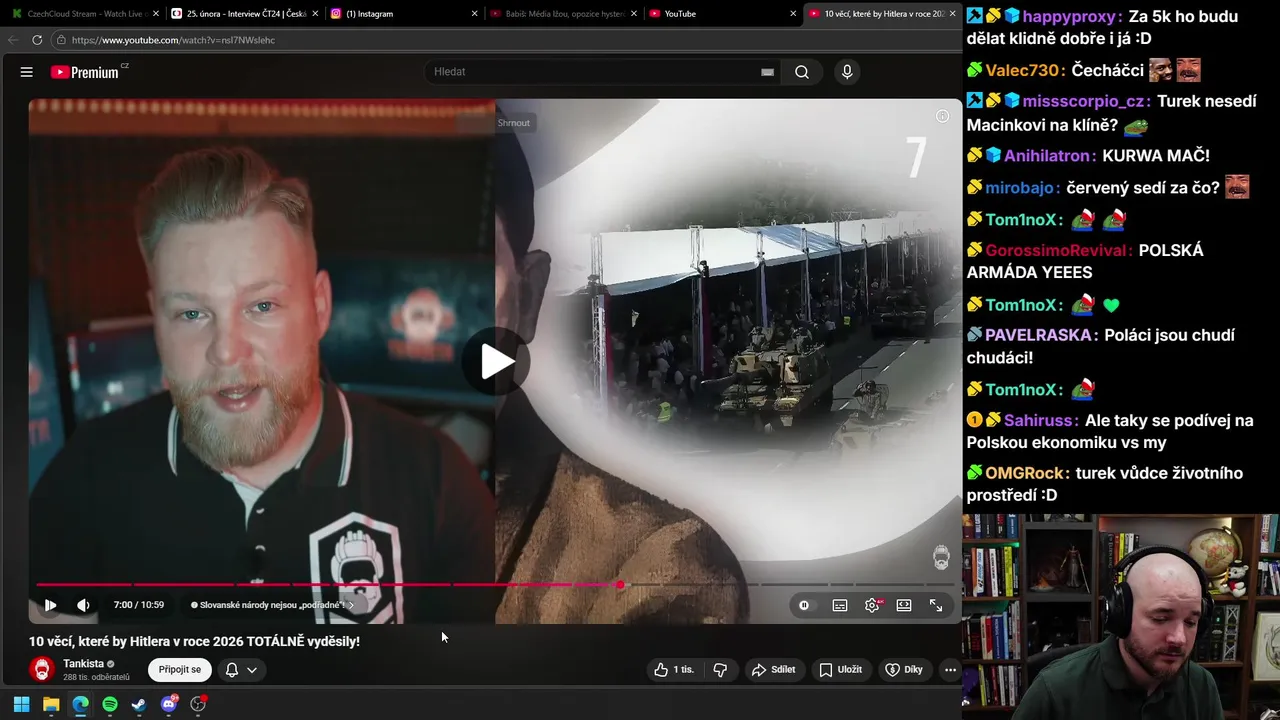
Task: Open the more actions three-dot menu
Action: (x=950, y=669)
